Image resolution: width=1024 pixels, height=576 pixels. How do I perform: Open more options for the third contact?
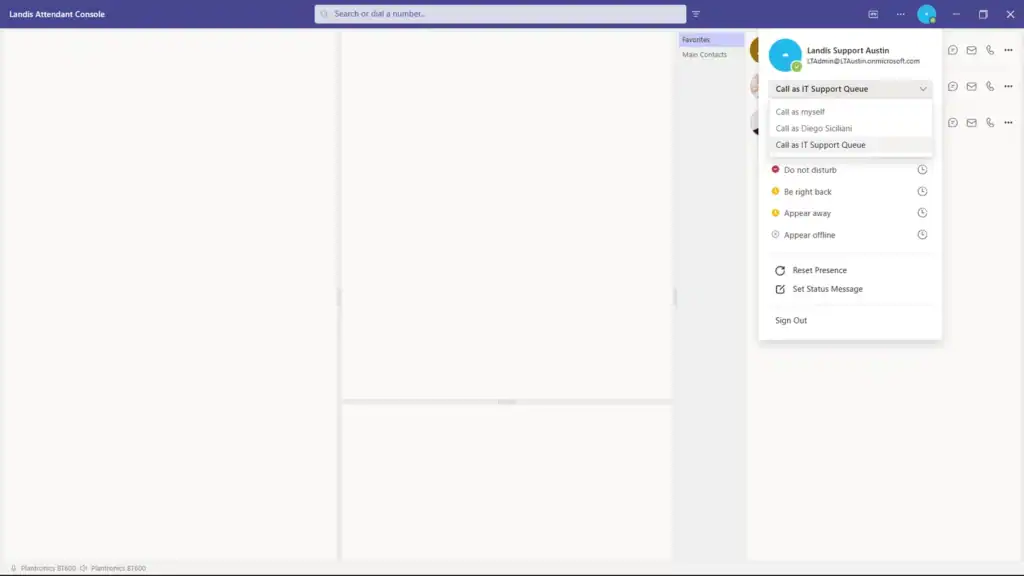pos(1008,122)
